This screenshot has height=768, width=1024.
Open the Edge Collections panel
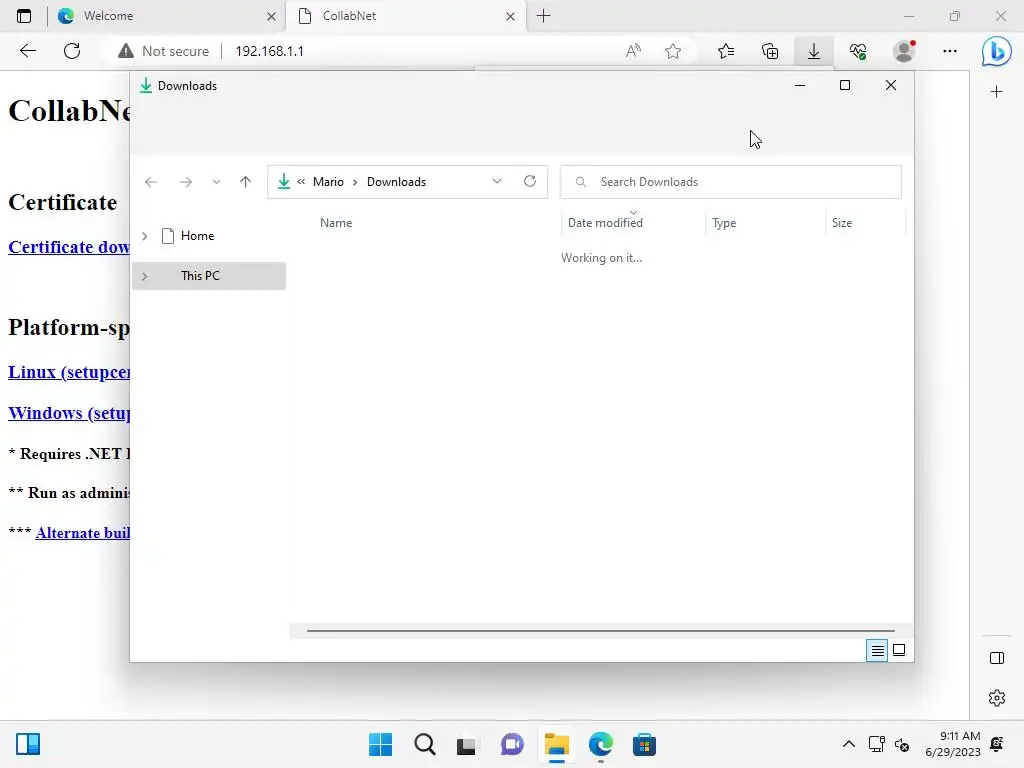click(x=770, y=51)
